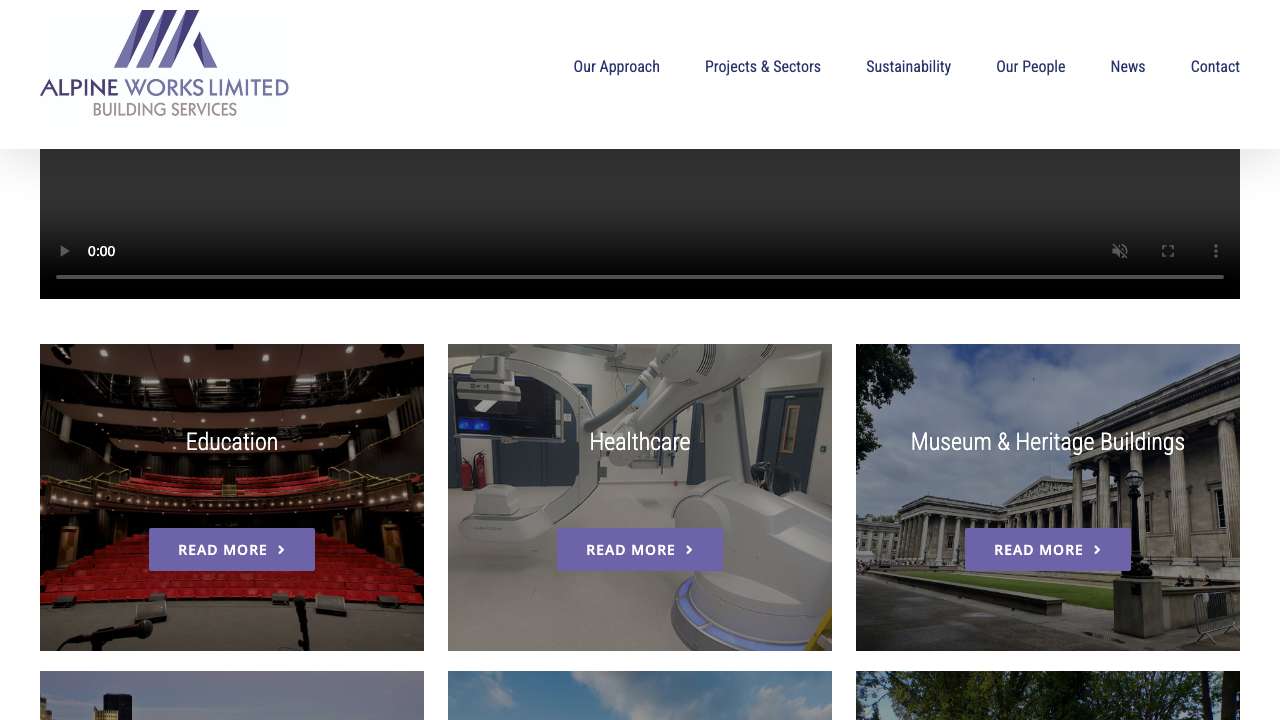
Task: Open the Contact page
Action: click(x=1214, y=67)
